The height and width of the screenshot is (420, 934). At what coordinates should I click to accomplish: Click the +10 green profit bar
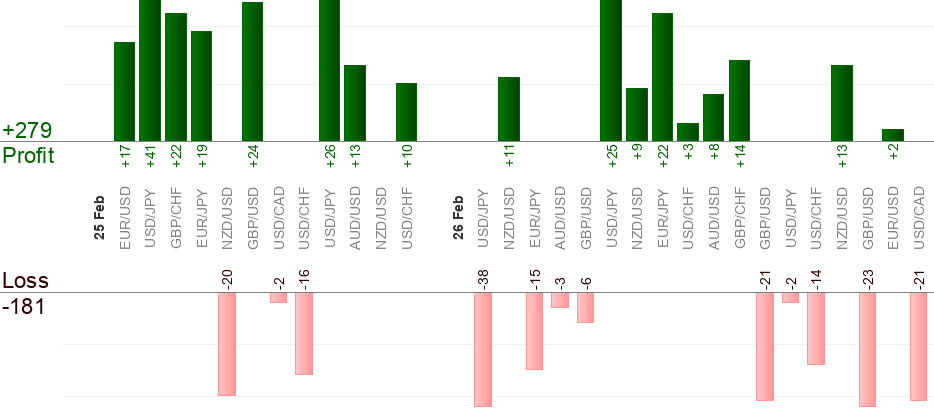click(x=406, y=111)
